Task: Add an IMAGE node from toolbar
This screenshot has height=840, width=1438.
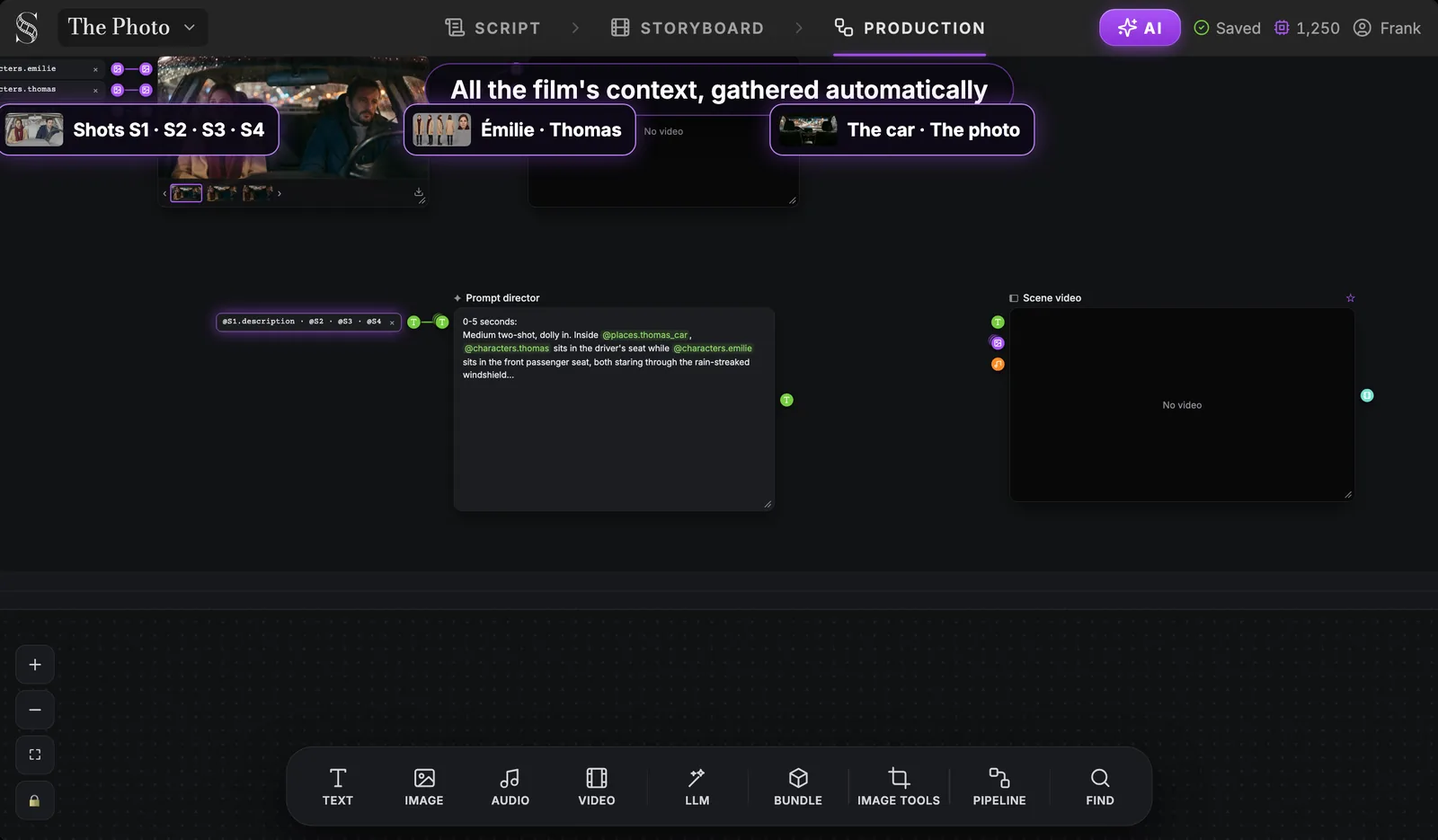Action: [x=424, y=787]
